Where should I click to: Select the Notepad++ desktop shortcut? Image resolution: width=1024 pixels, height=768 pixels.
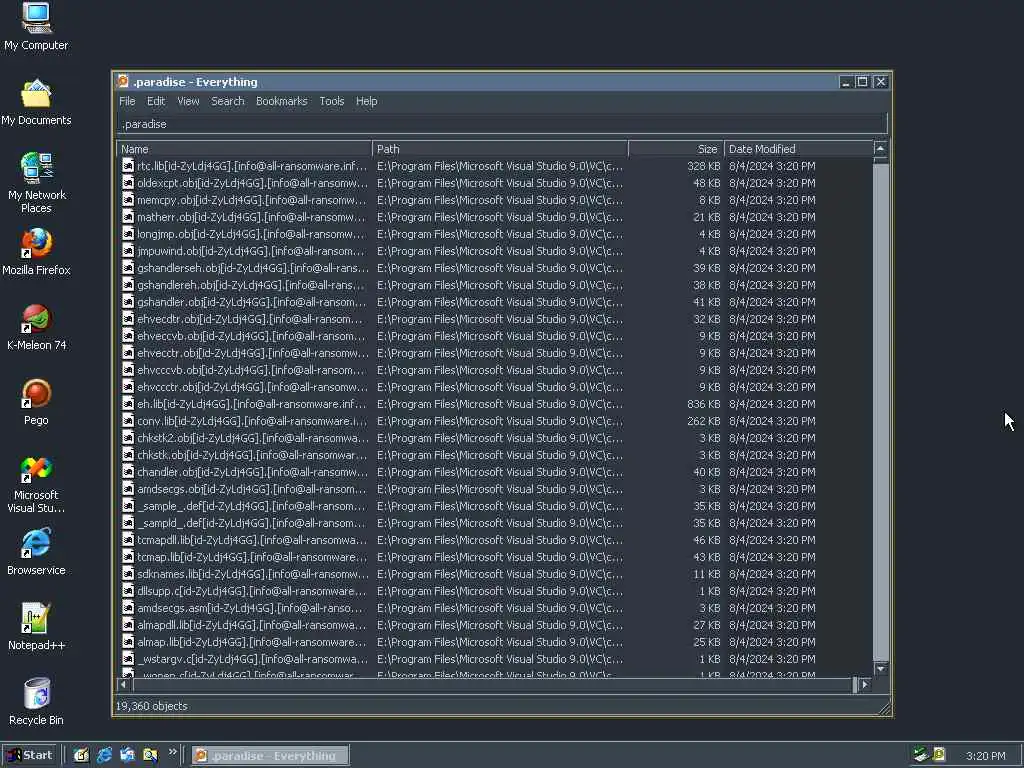[36, 627]
